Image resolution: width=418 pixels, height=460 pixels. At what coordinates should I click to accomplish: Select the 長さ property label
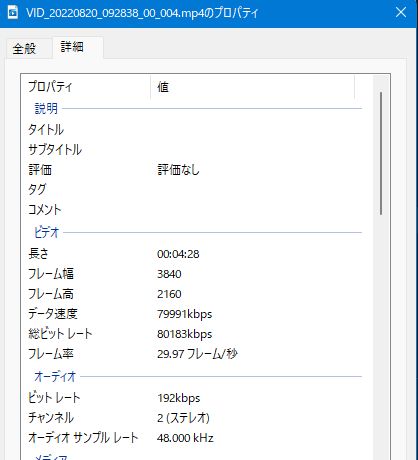point(38,254)
